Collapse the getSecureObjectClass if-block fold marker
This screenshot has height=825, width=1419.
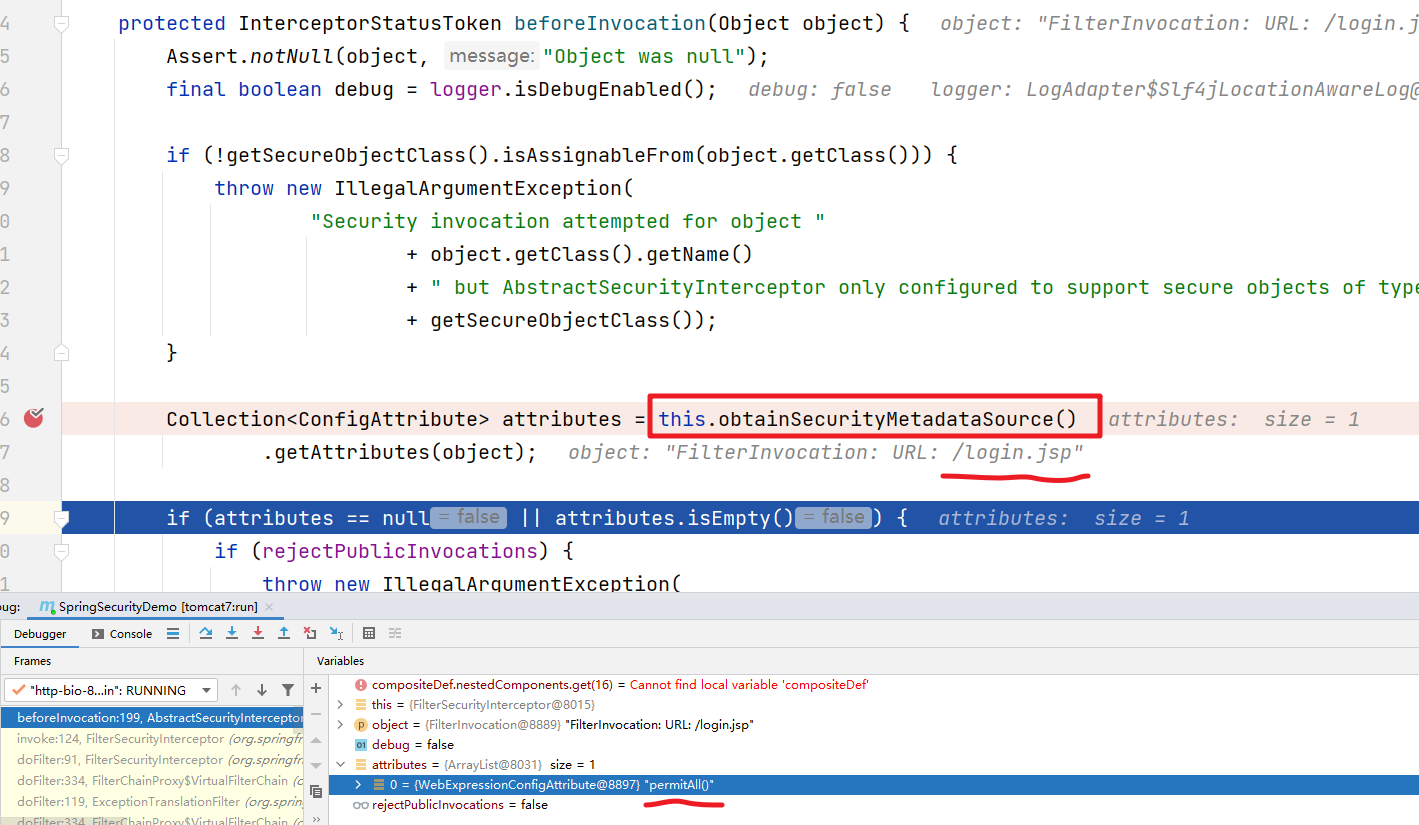click(61, 155)
